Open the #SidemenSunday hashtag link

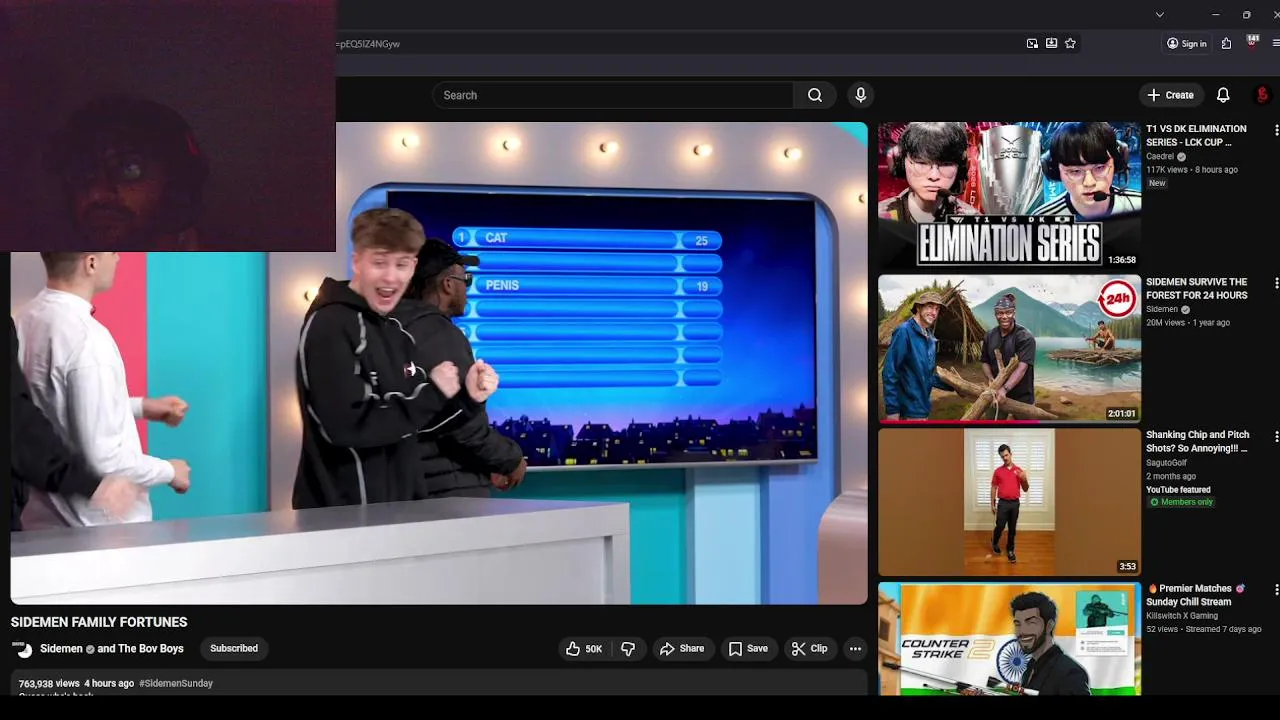point(176,684)
